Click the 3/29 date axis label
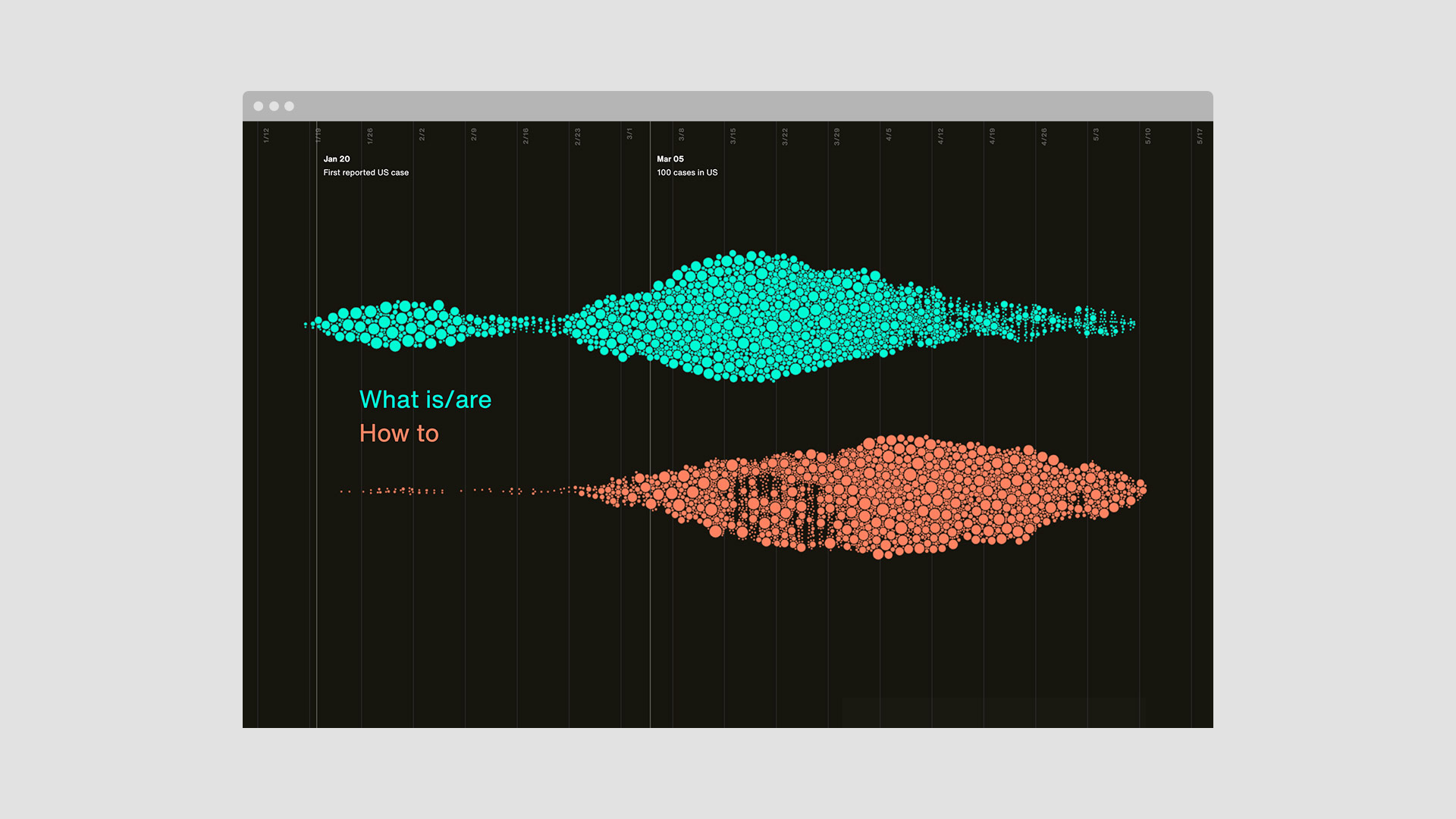Image resolution: width=1456 pixels, height=819 pixels. (837, 136)
